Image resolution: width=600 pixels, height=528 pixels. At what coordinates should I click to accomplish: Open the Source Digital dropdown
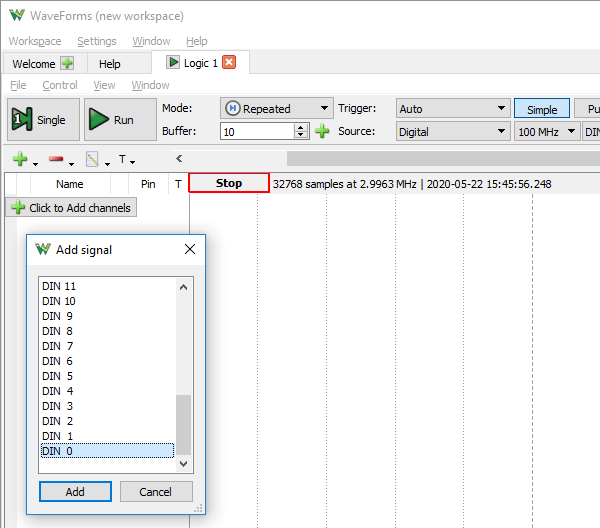point(453,132)
